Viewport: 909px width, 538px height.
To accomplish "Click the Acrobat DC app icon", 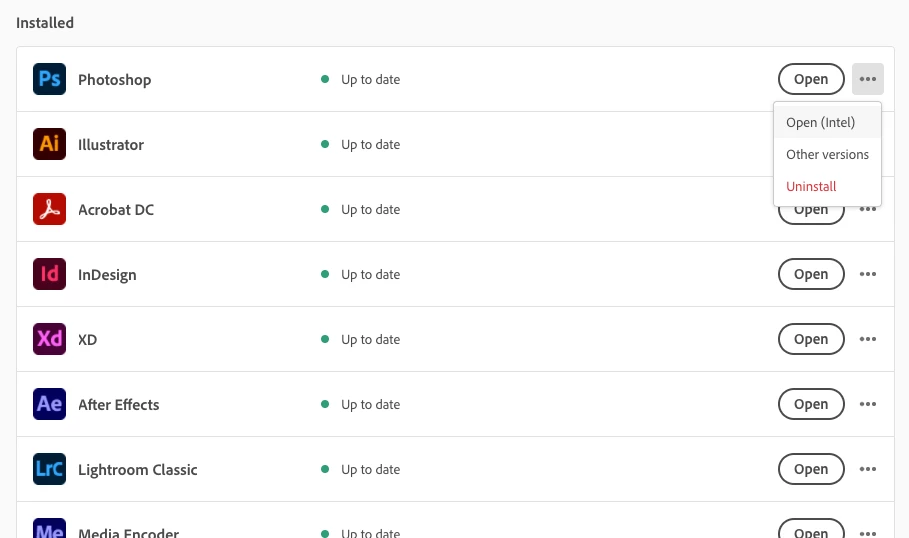I will click(x=49, y=209).
